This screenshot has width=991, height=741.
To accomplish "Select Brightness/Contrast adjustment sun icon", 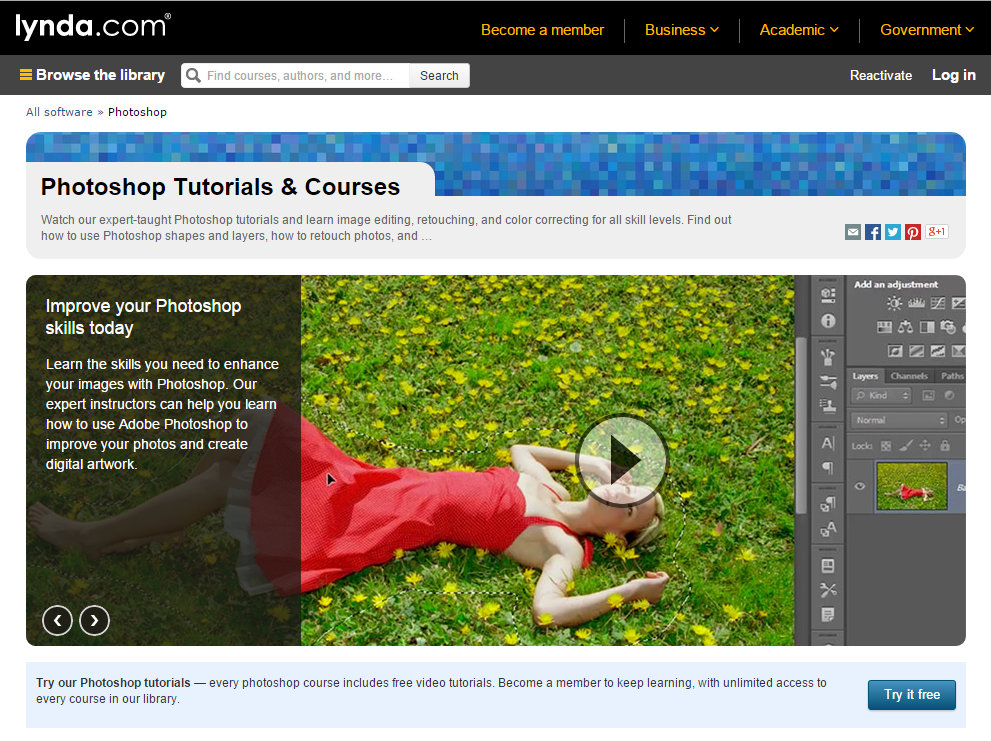I will tap(894, 304).
